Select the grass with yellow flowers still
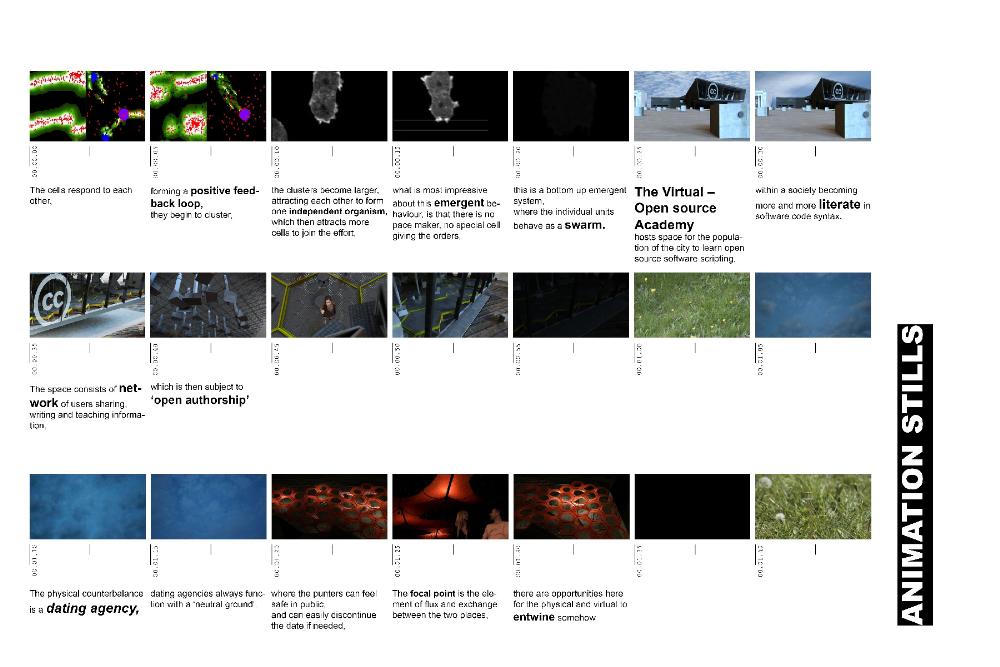 tap(691, 305)
